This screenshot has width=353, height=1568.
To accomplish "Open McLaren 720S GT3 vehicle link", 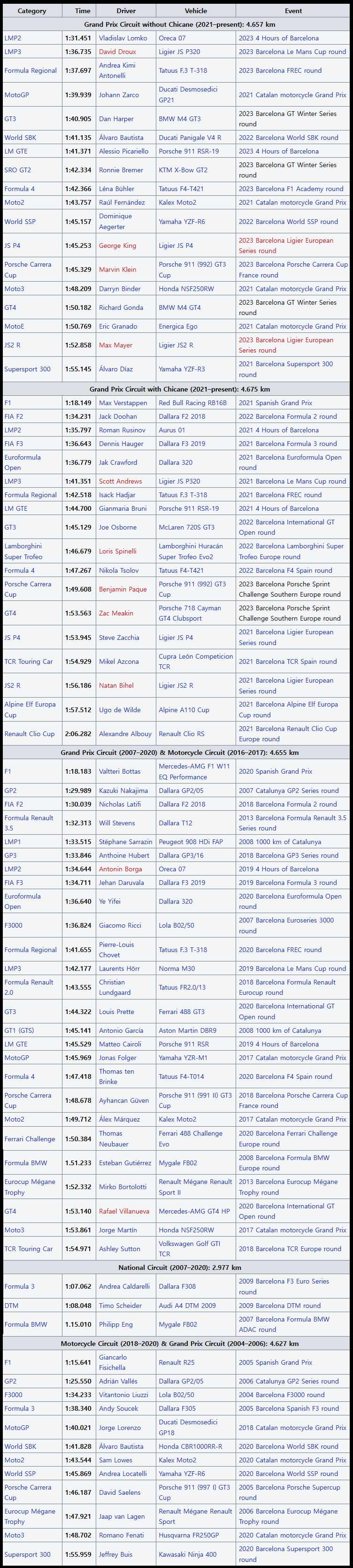I will (187, 527).
